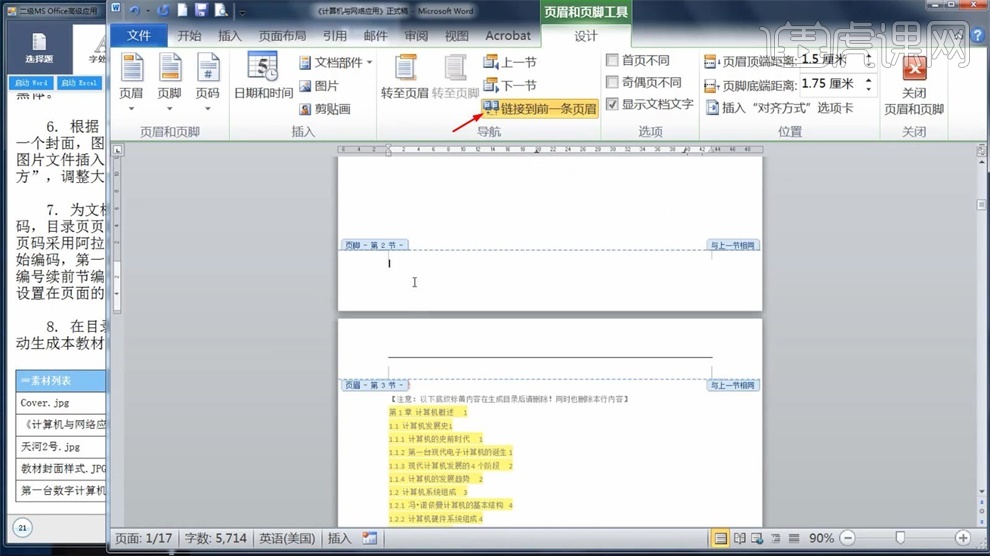Click 页面: 1/17 page indicator
The width and height of the screenshot is (990, 556).
point(143,538)
